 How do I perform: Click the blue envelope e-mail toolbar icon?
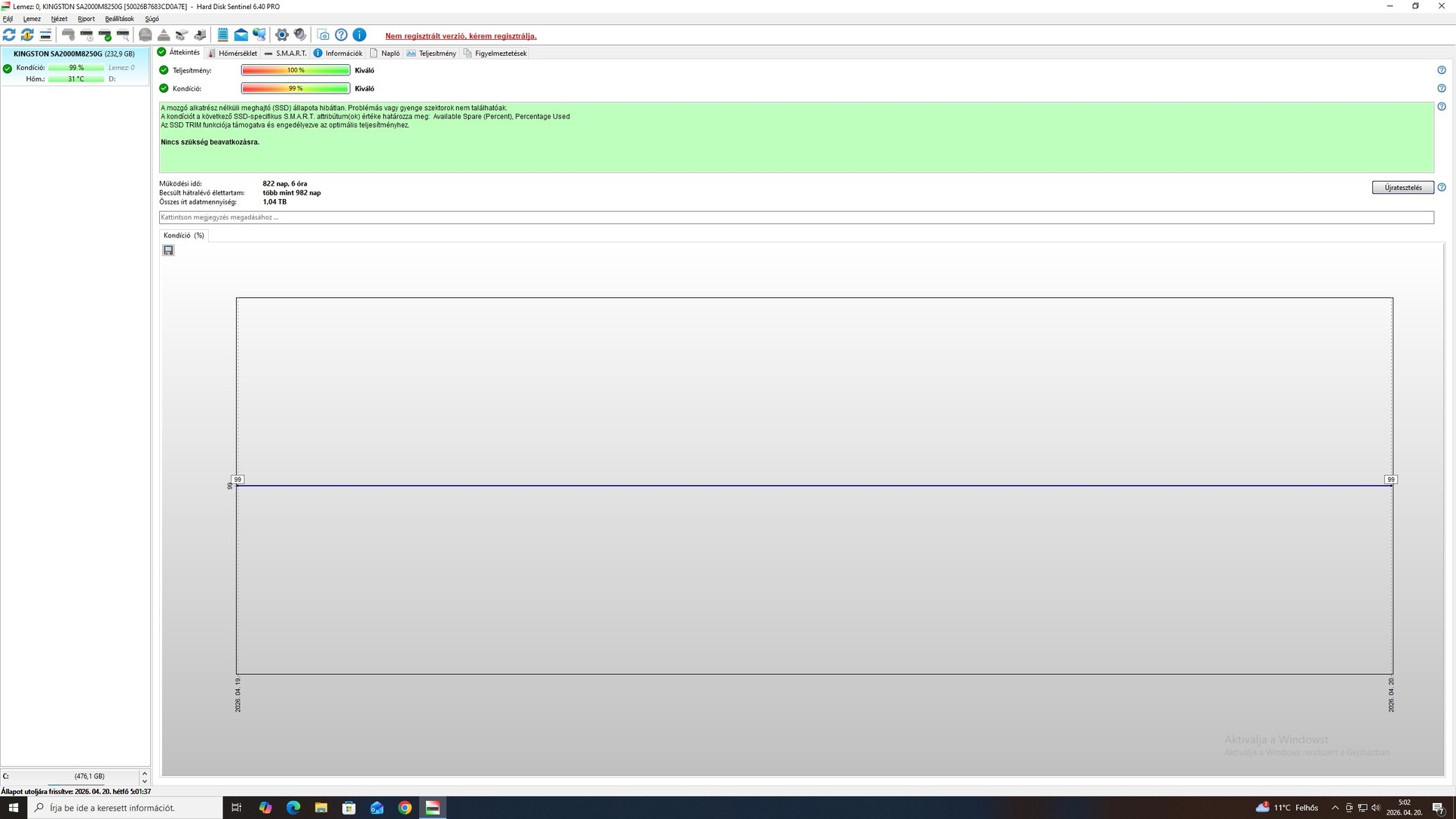pos(241,35)
